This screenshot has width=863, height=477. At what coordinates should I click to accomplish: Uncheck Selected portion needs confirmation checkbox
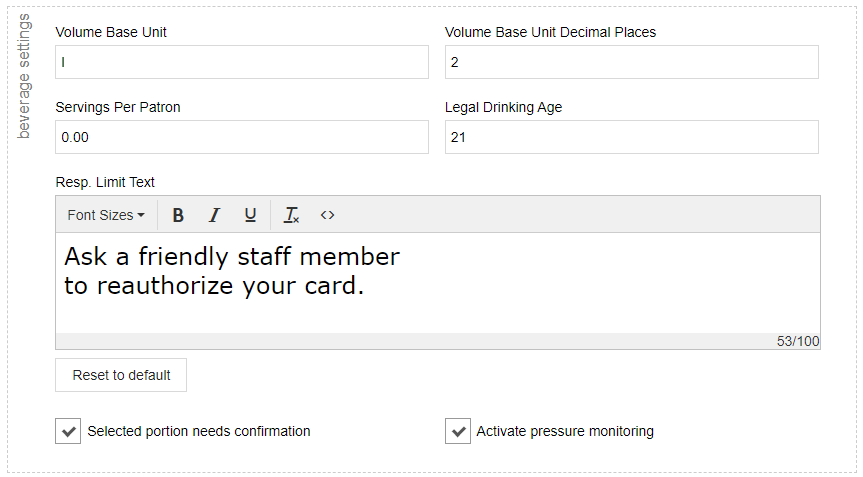pyautogui.click(x=68, y=432)
